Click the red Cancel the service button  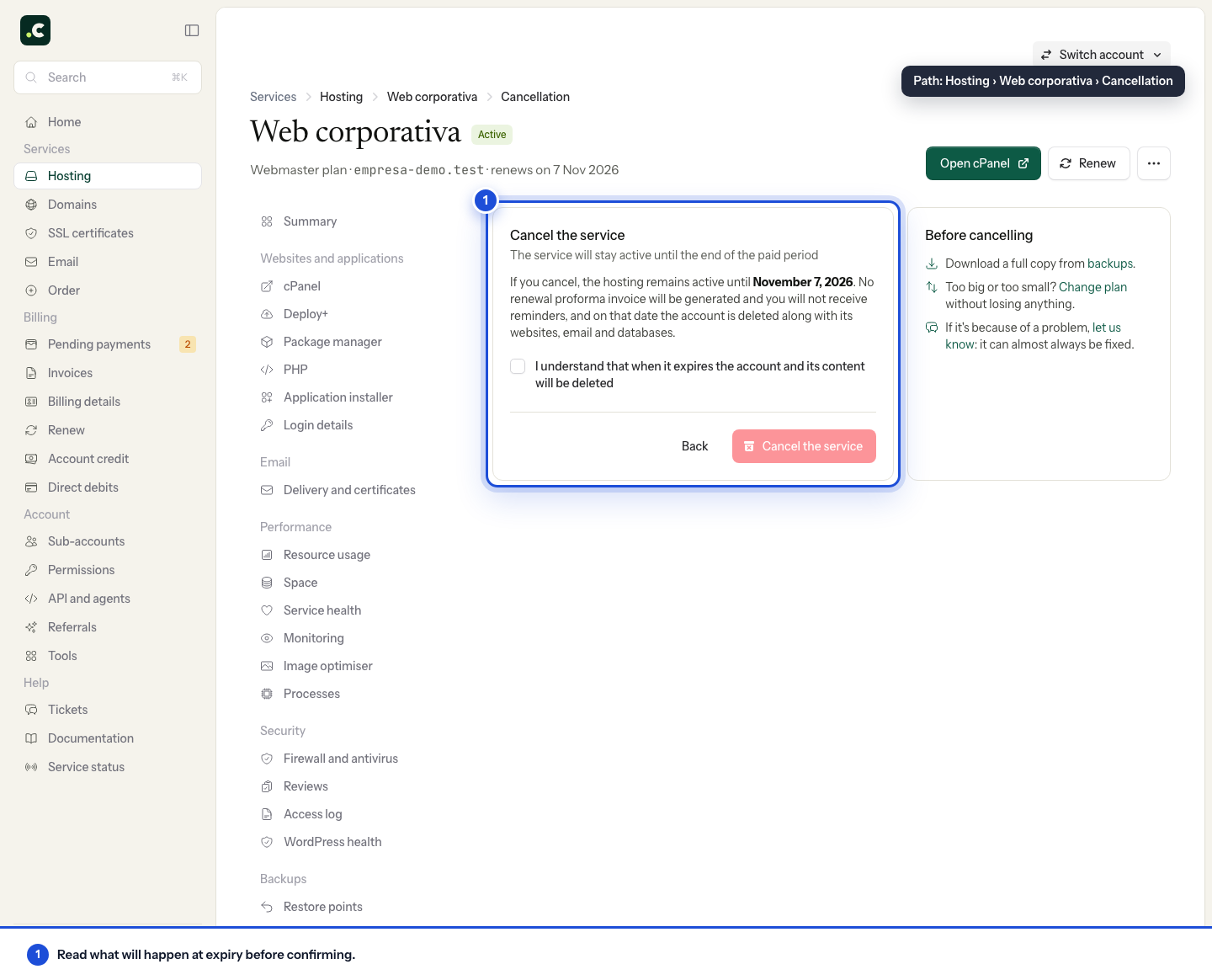click(804, 446)
